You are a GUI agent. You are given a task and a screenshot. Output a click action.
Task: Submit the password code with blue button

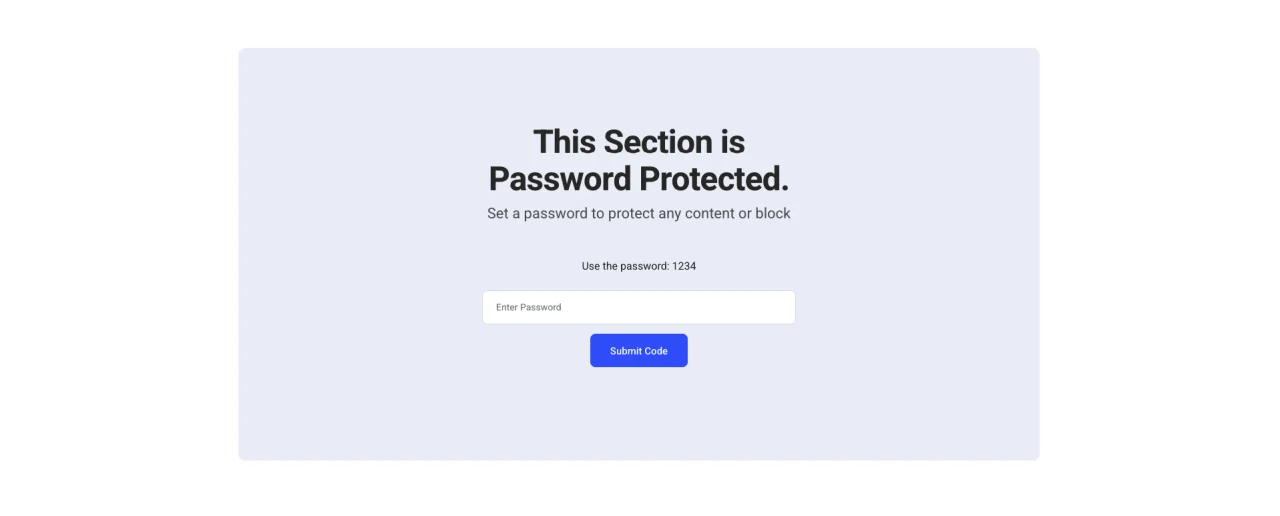click(x=638, y=351)
